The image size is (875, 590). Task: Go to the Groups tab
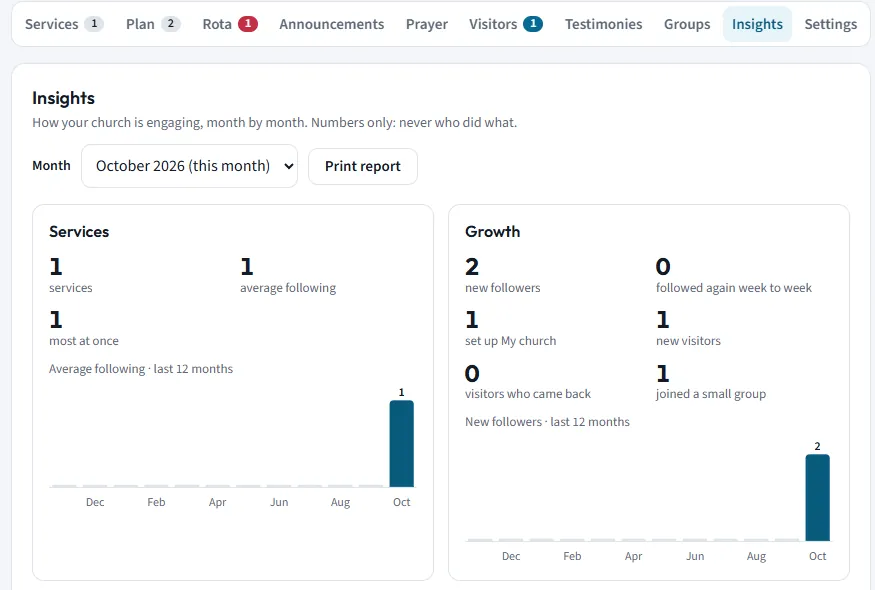(x=687, y=24)
